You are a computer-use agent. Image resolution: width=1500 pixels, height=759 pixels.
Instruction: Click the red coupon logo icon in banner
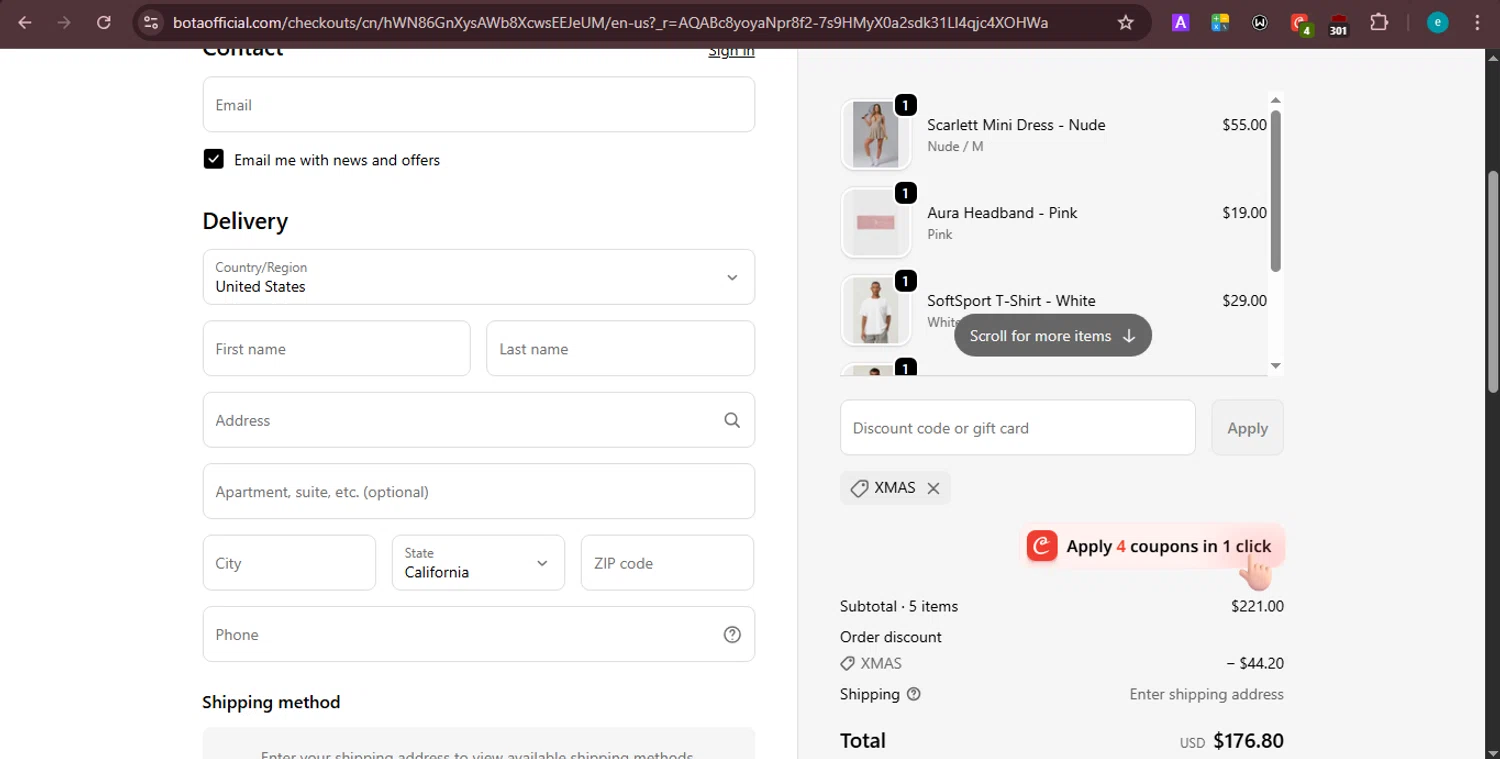[1042, 546]
